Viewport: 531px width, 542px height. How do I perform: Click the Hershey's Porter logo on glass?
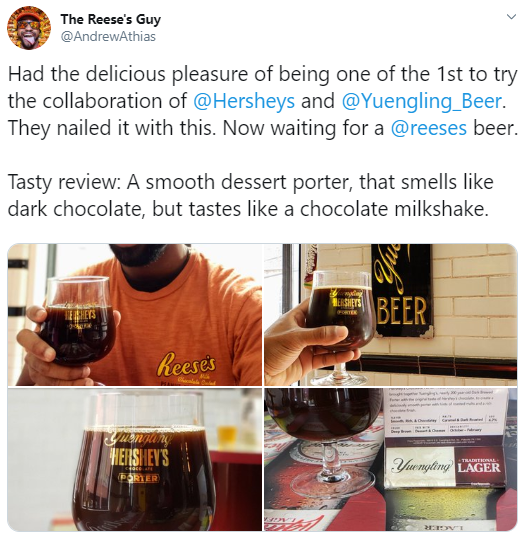tap(140, 456)
